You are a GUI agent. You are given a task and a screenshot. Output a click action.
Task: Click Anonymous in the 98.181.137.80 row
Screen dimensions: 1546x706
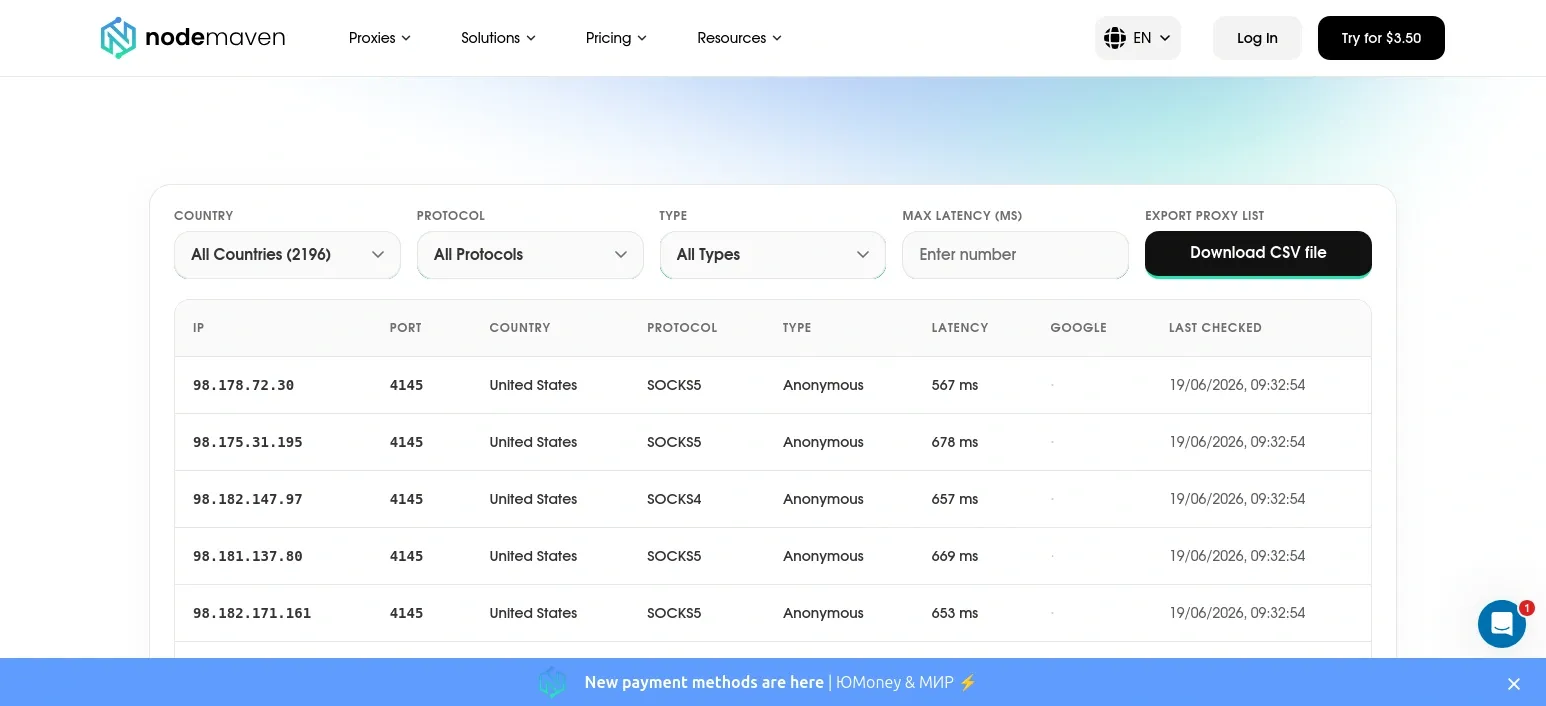pos(823,556)
